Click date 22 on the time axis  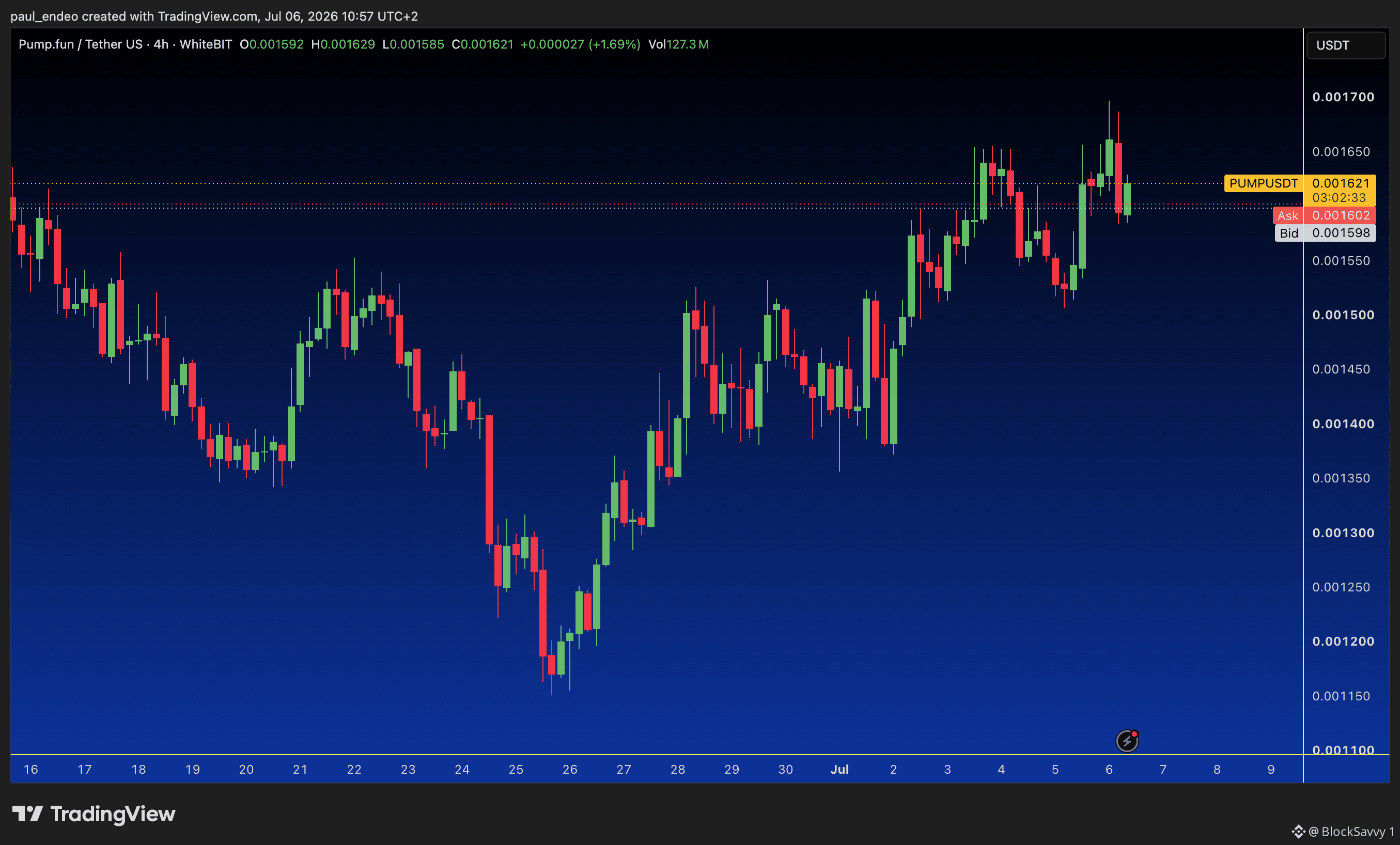354,770
